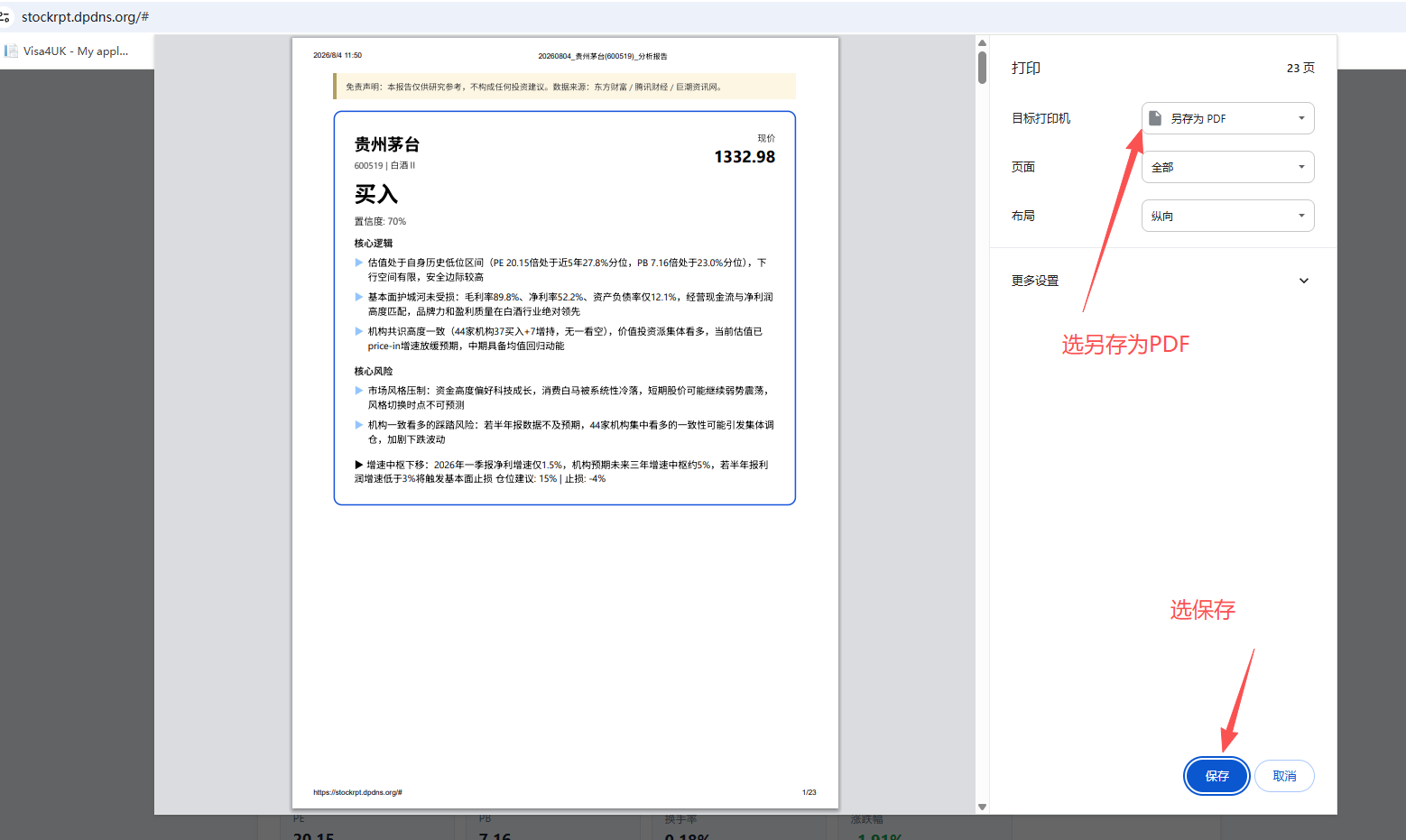Click the 600519 | 白酒II stock code line
Viewport: 1406px width, 840px height.
pyautogui.click(x=384, y=165)
